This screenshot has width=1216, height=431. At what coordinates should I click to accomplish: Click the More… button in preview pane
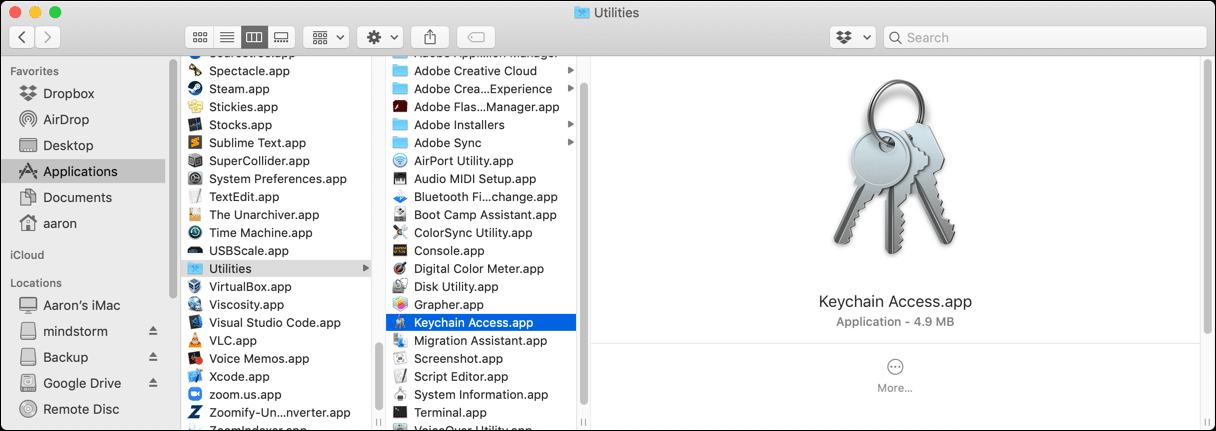click(x=895, y=374)
